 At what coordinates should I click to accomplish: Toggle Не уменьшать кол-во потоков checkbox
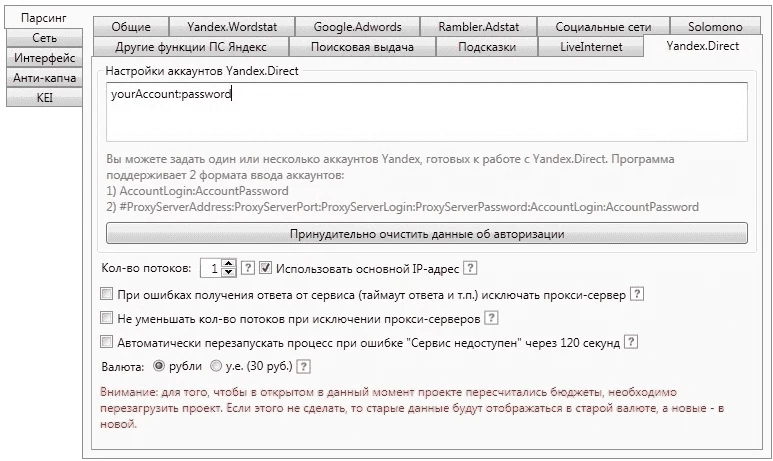coord(106,318)
